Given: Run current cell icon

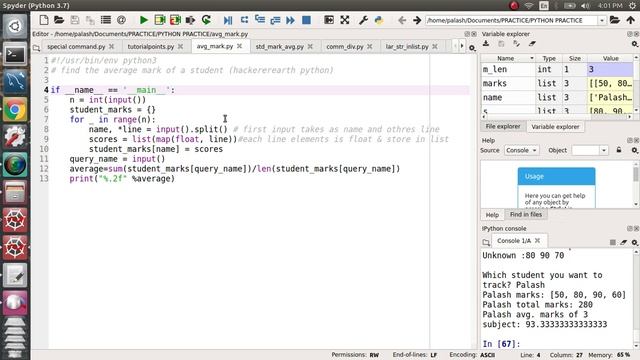Looking at the screenshot, I should point(160,20).
